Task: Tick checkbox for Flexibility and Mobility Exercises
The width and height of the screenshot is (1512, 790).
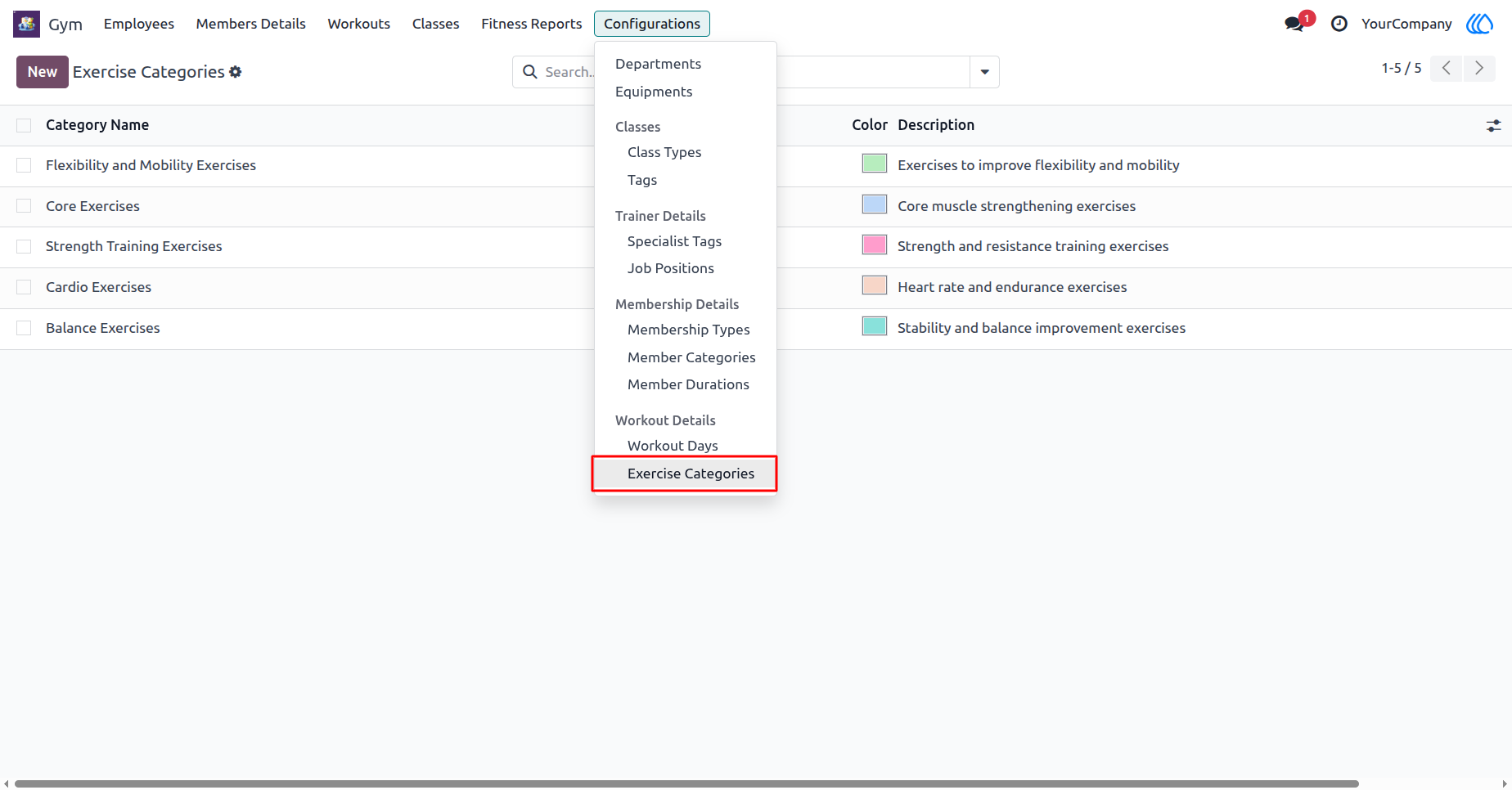Action: click(x=24, y=165)
